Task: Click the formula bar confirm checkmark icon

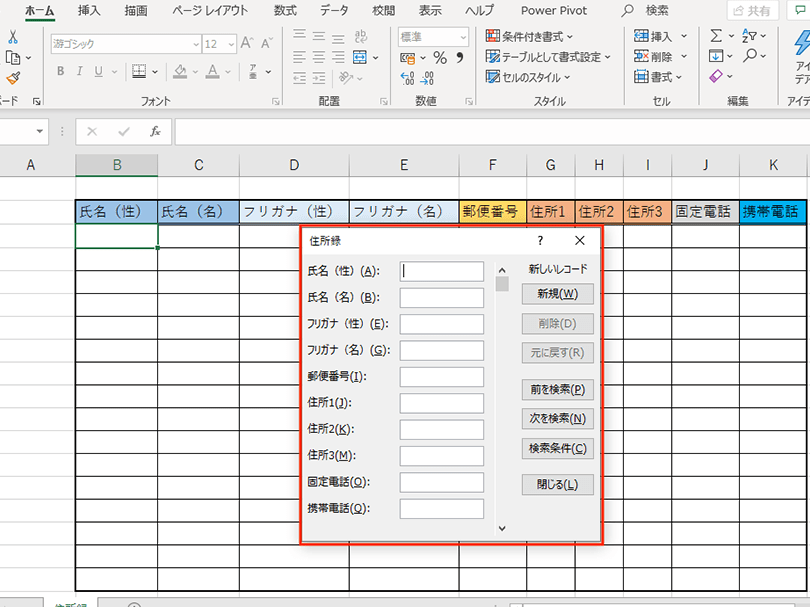Action: pos(124,132)
